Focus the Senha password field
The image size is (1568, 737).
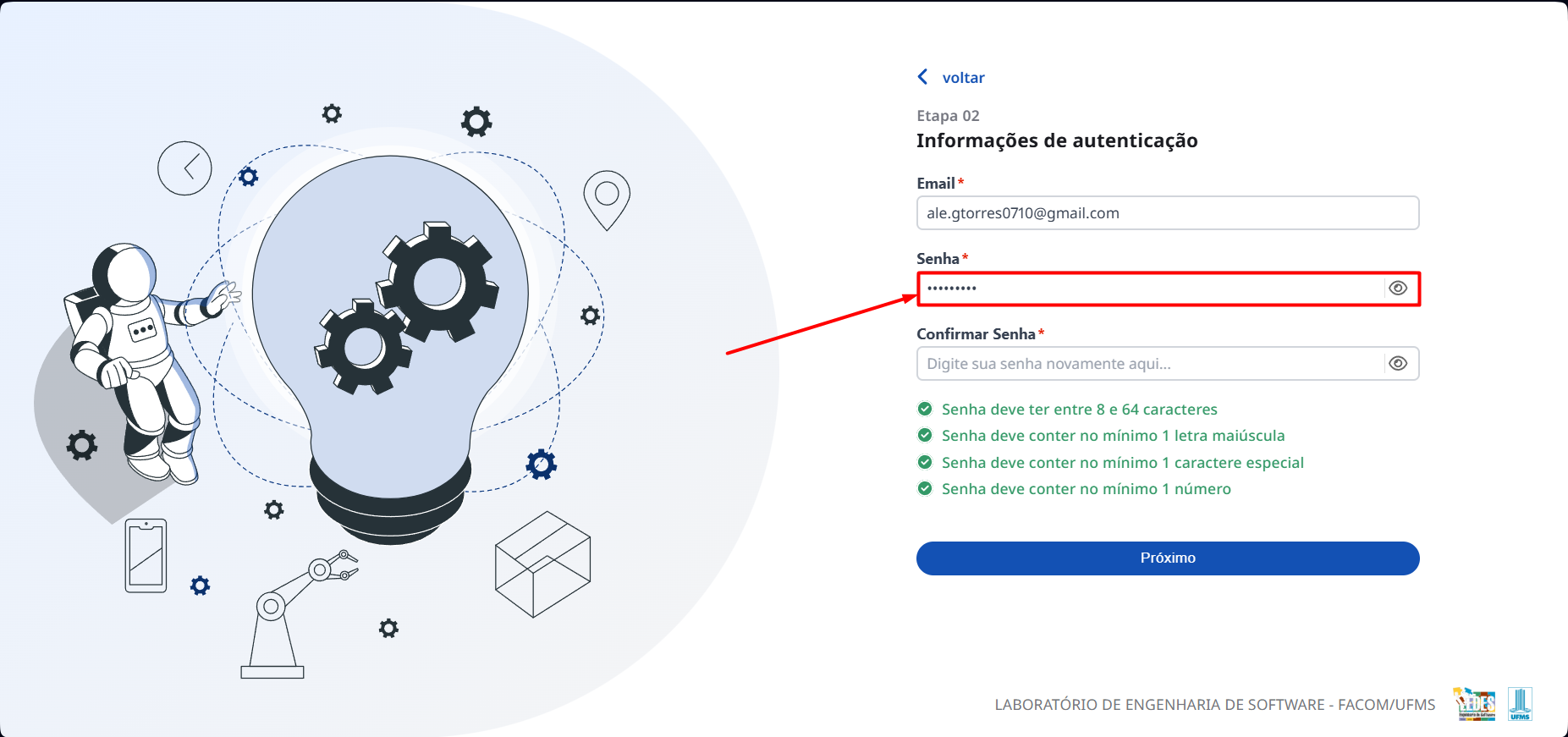1151,289
